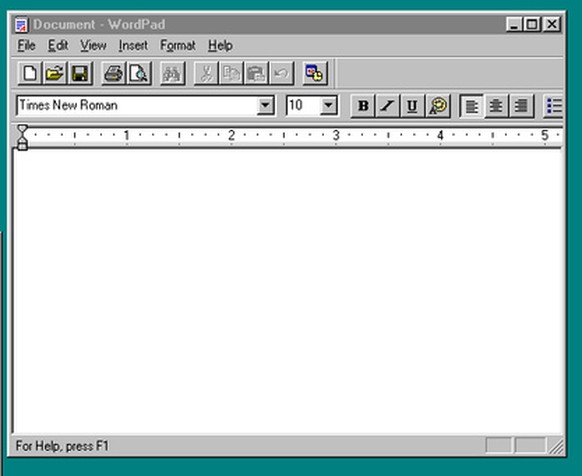Screen dimensions: 582x476
Task: Click the Cut scissors icon
Action: pos(206,73)
